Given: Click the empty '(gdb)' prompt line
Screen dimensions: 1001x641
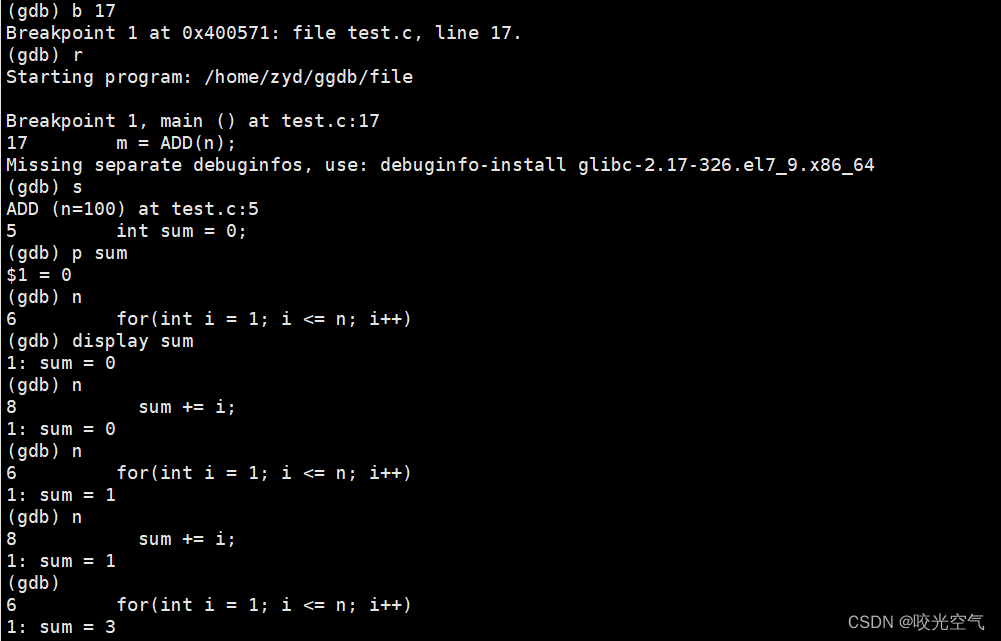Looking at the screenshot, I should click(33, 583).
